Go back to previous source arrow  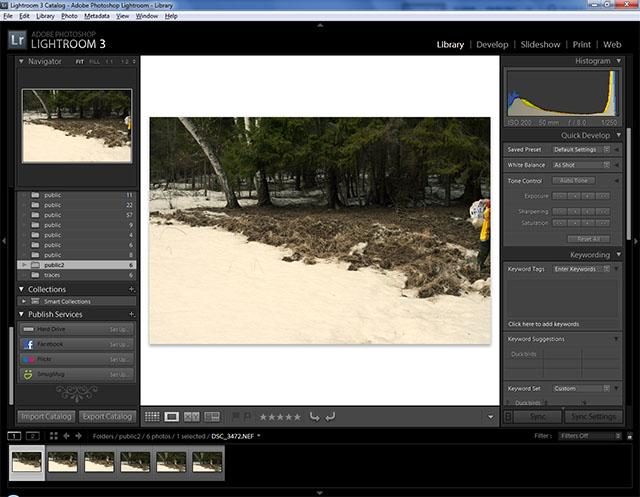pos(66,436)
